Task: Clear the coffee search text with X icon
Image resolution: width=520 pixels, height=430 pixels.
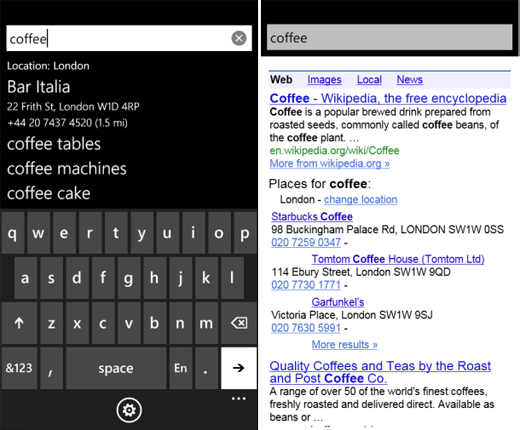Action: [239, 38]
